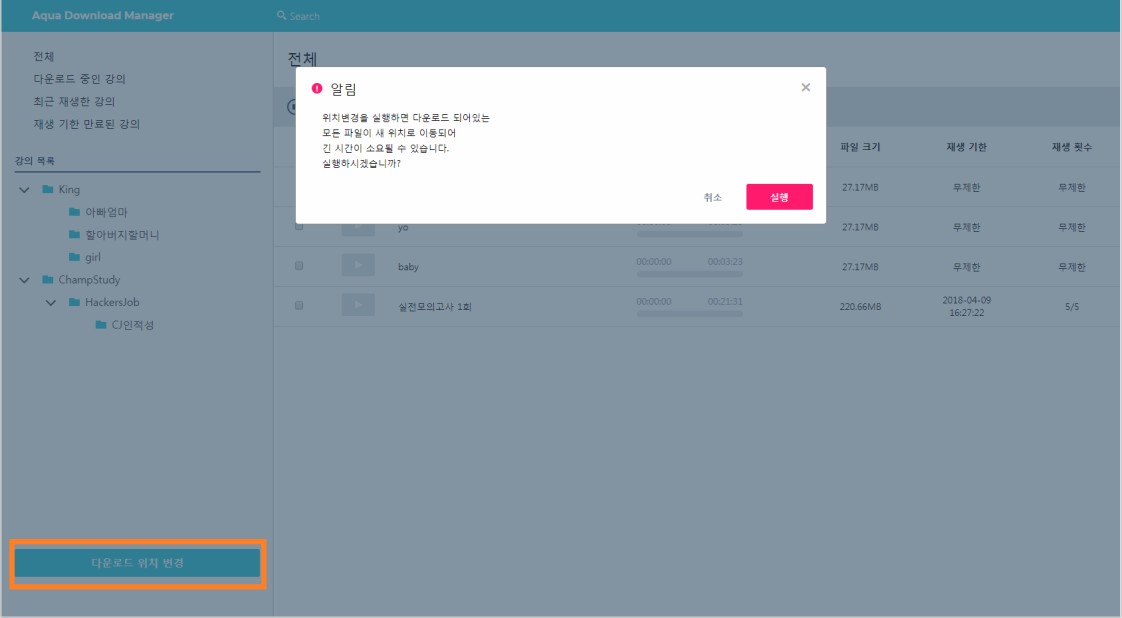Viewport: 1122px width, 618px height.
Task: Click the ChampStudy folder icon
Action: (48, 280)
